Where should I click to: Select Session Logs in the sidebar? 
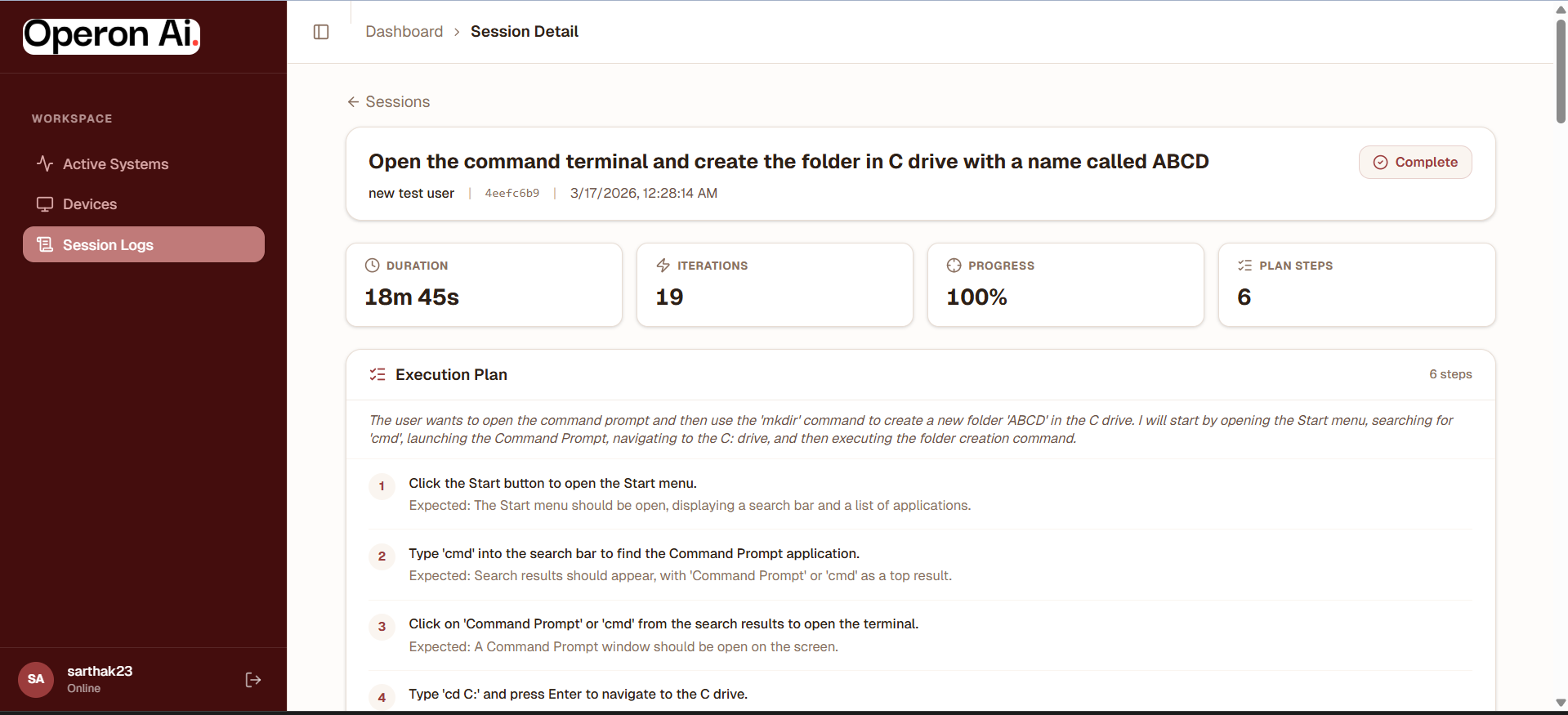tap(108, 245)
